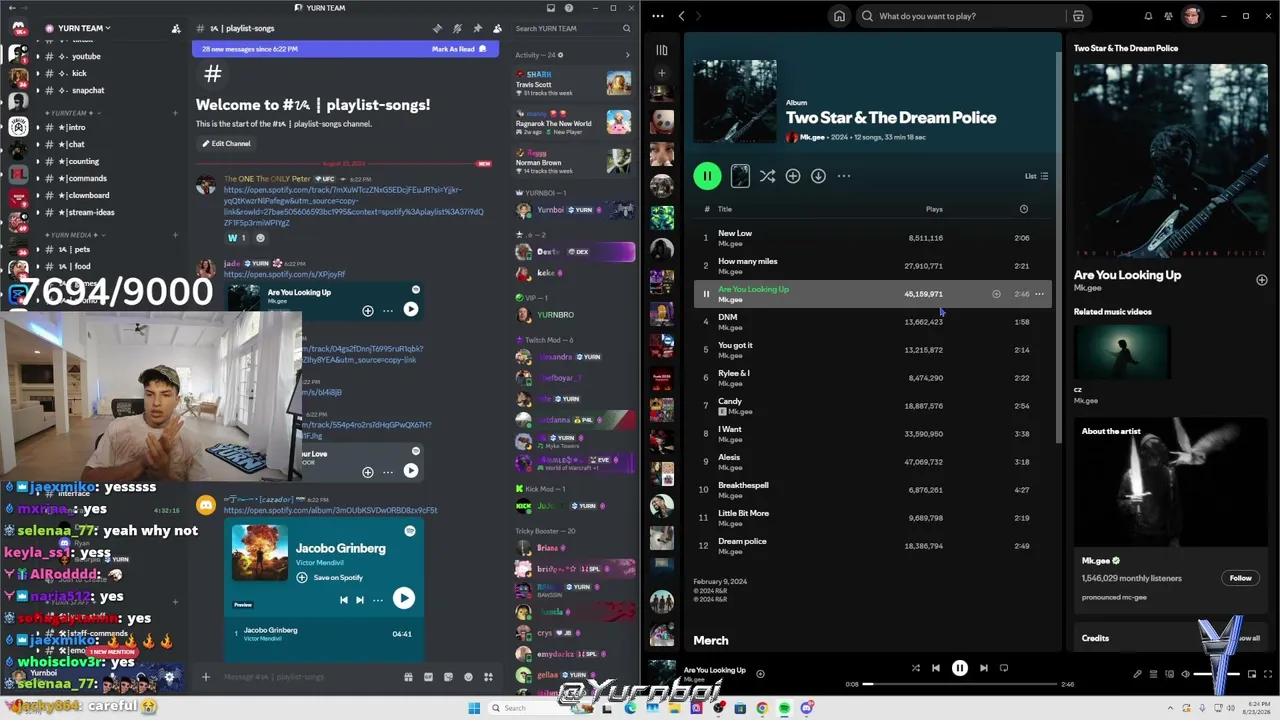Open album more options ellipsis in Spotify
The image size is (1280, 720).
pos(844,176)
